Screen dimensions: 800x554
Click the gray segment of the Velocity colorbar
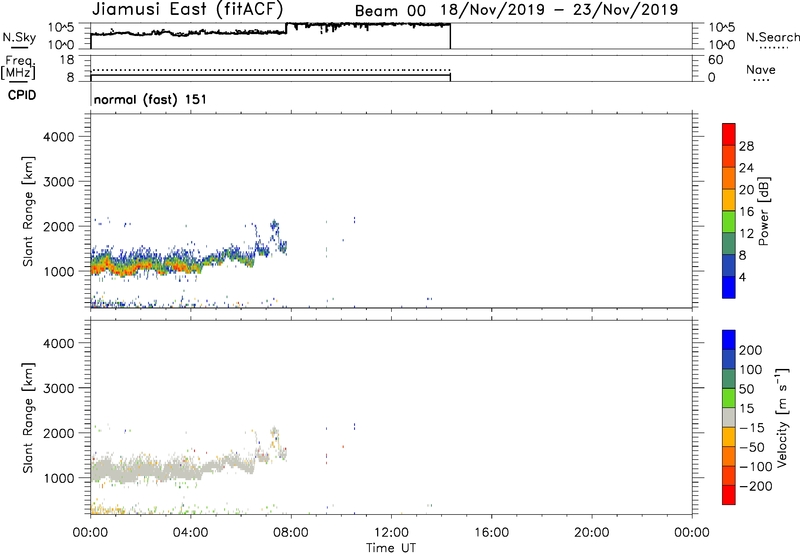point(729,417)
